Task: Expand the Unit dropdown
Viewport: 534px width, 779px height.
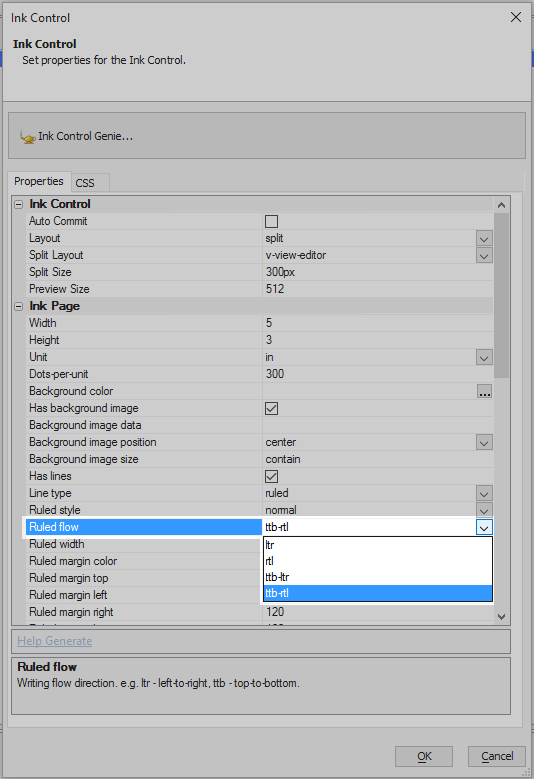Action: tap(484, 358)
